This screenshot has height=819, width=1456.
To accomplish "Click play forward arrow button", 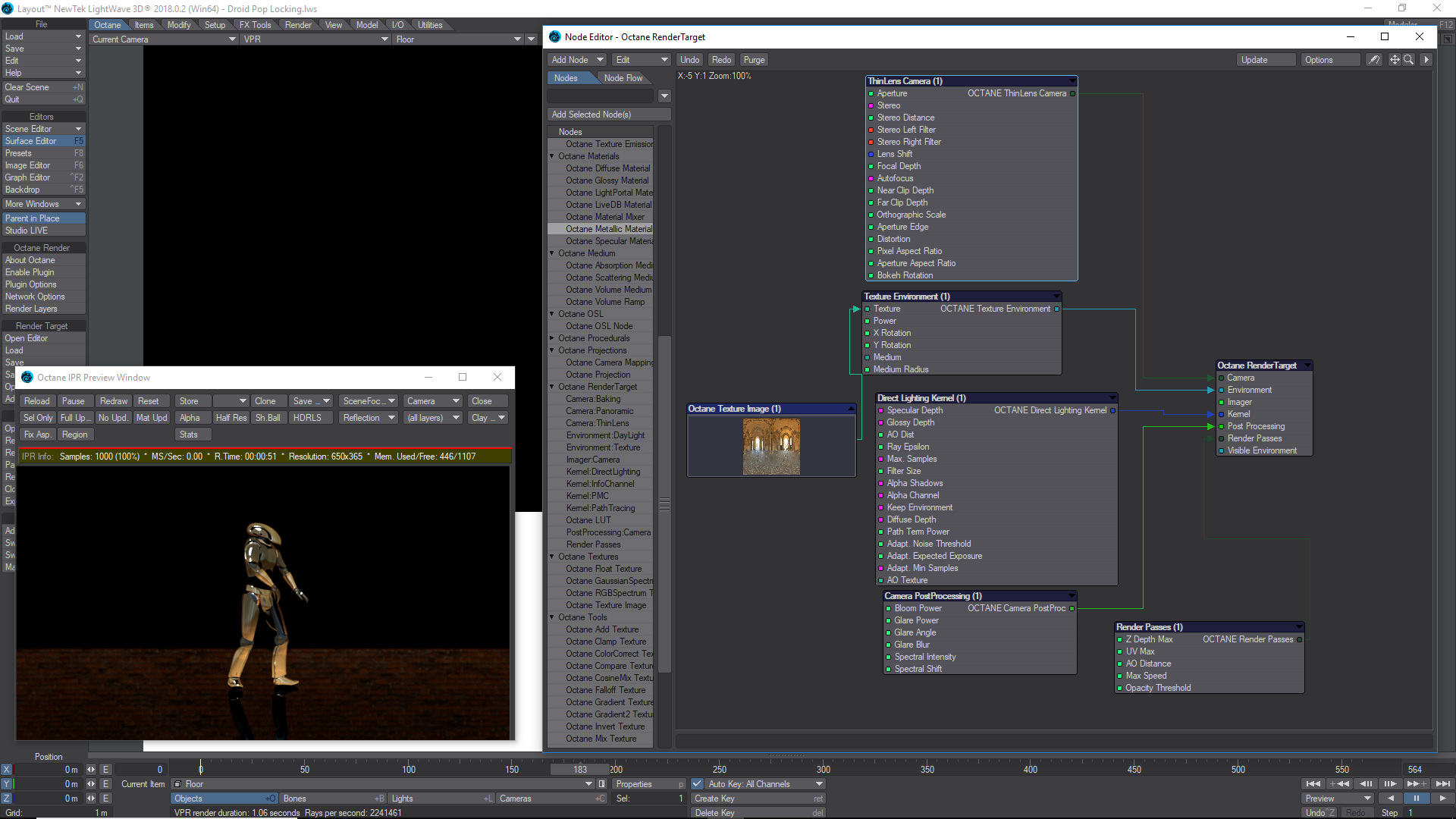I will click(x=1442, y=799).
